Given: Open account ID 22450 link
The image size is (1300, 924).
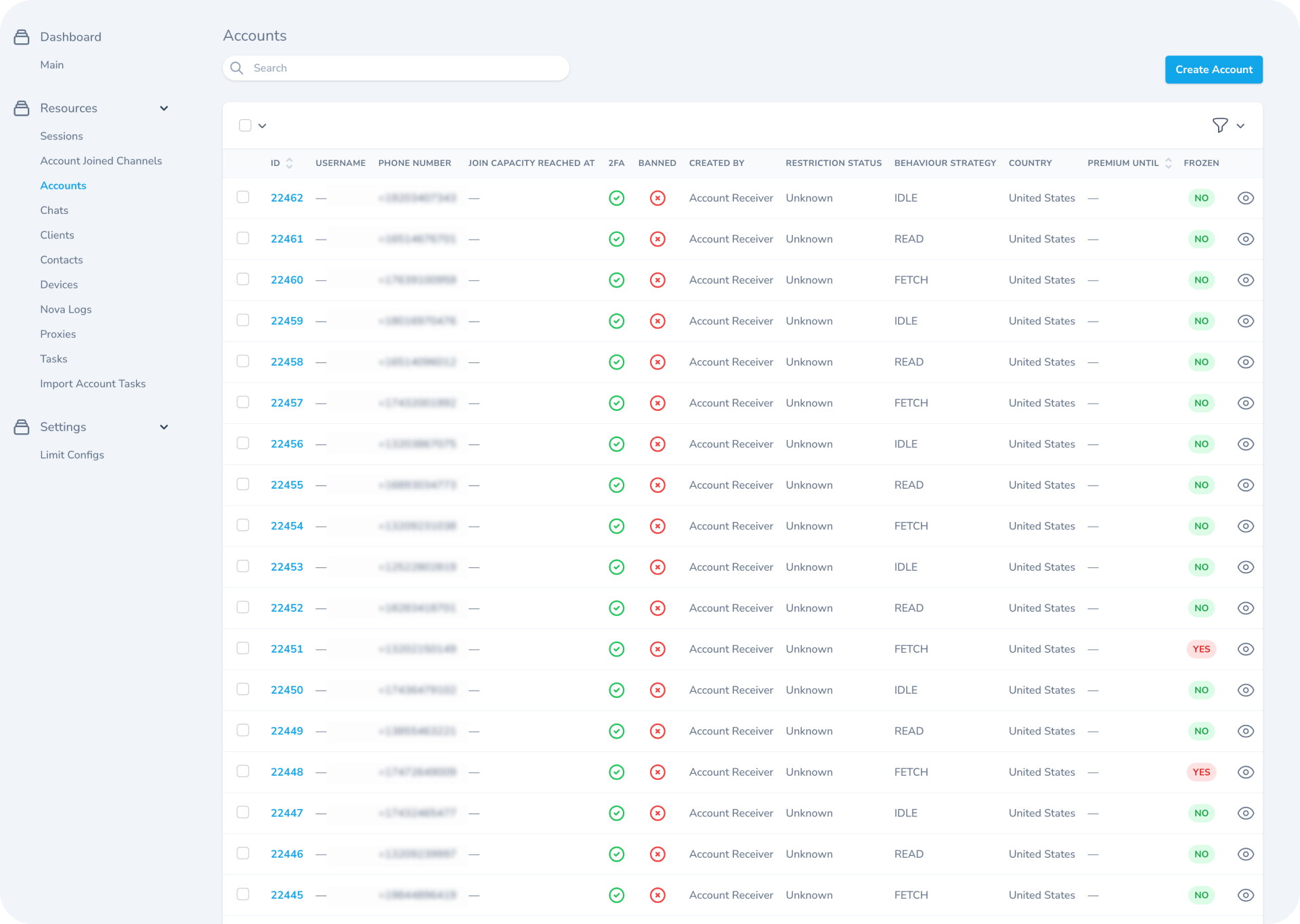Looking at the screenshot, I should [x=287, y=690].
